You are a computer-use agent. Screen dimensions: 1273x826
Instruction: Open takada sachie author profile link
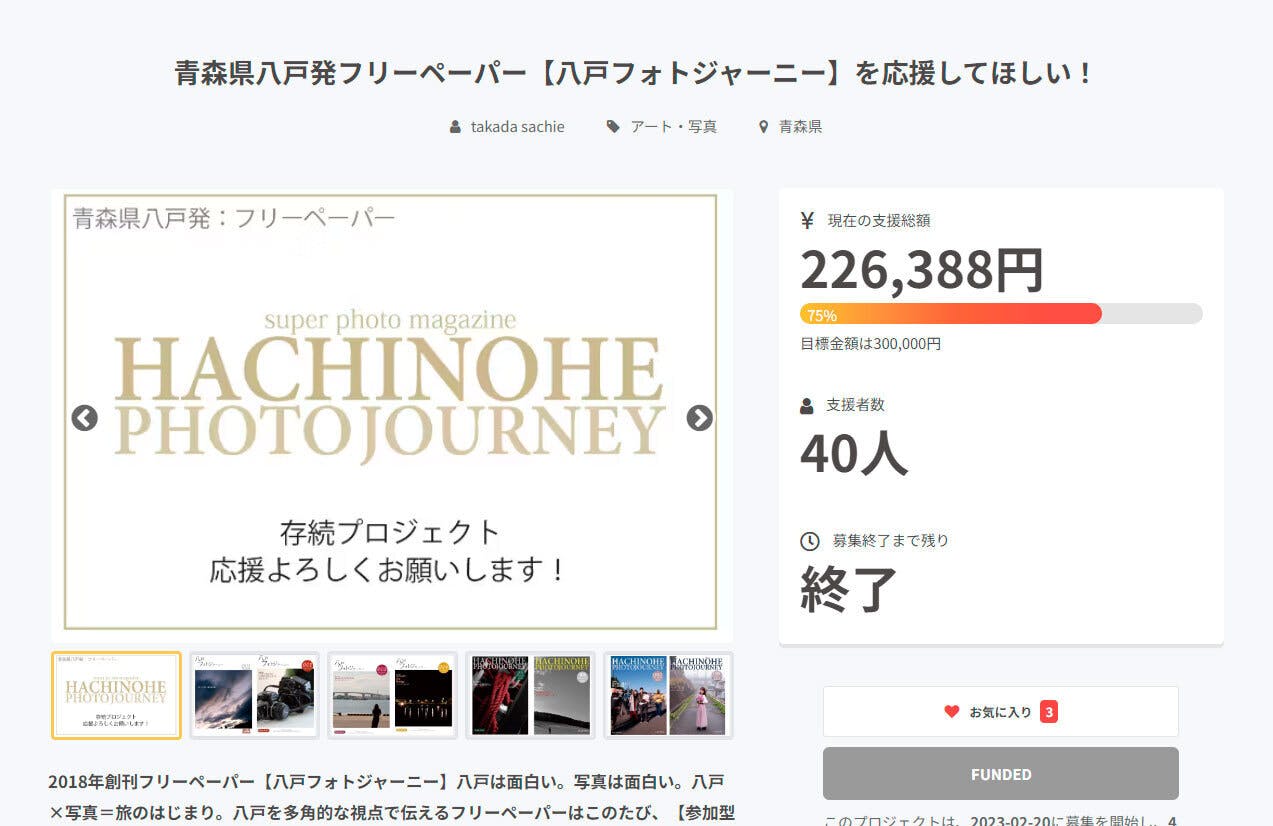(x=517, y=127)
